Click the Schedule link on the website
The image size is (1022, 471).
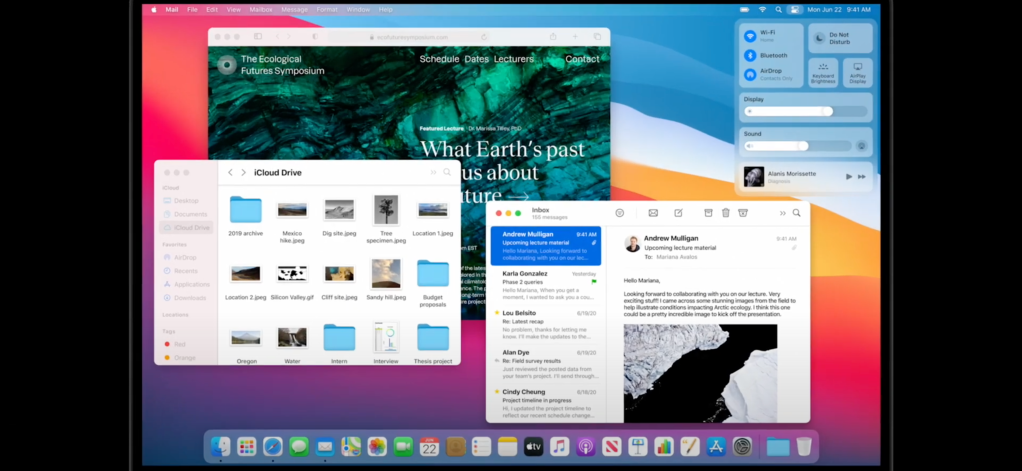439,59
